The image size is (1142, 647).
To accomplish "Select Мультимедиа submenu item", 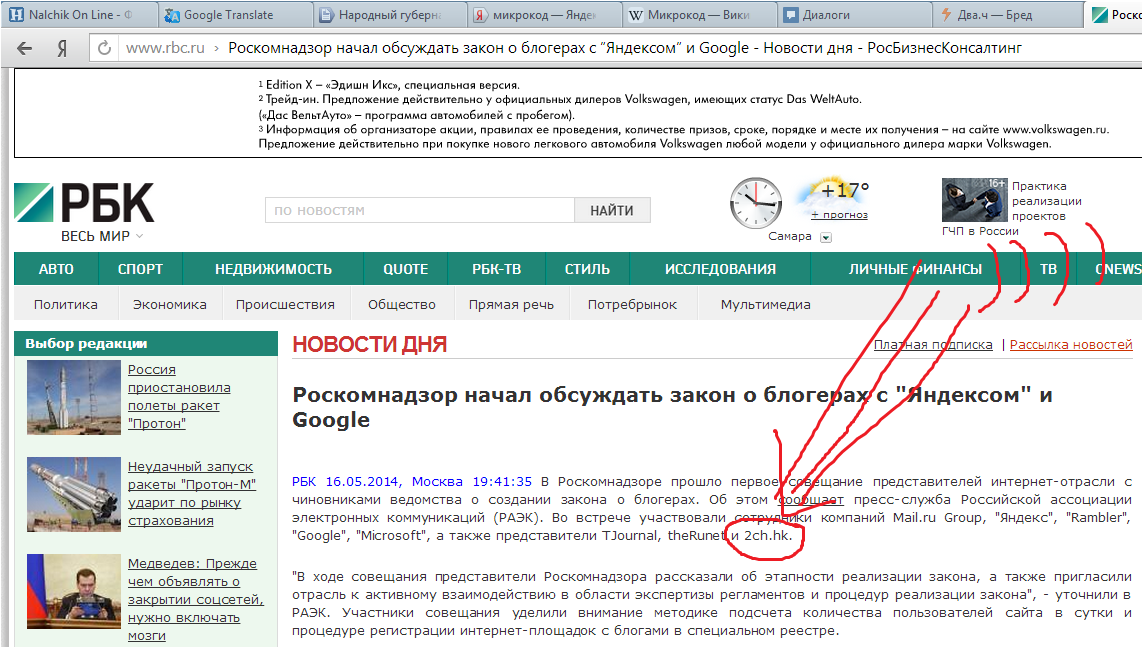I will pos(765,305).
